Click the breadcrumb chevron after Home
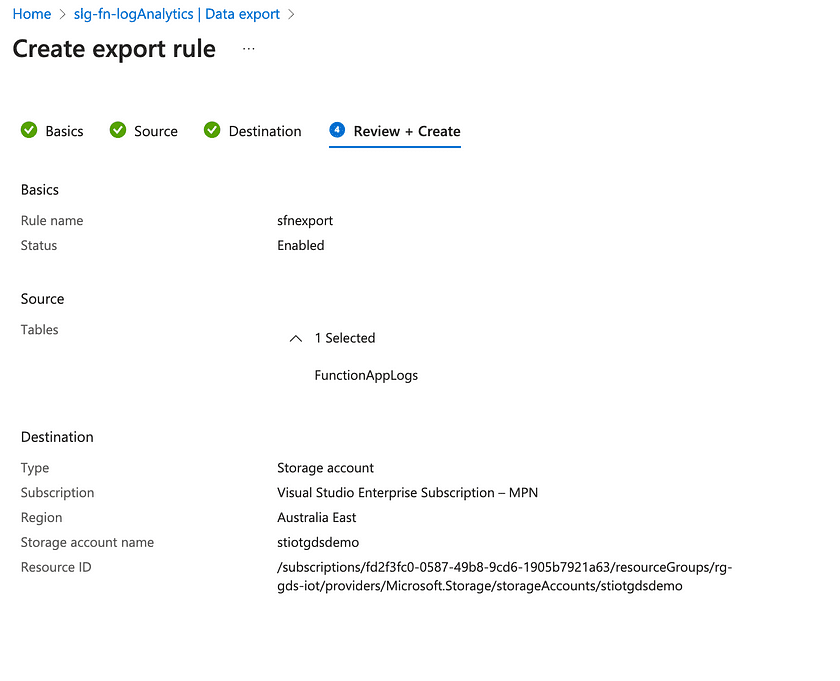840x681 pixels. (62, 15)
